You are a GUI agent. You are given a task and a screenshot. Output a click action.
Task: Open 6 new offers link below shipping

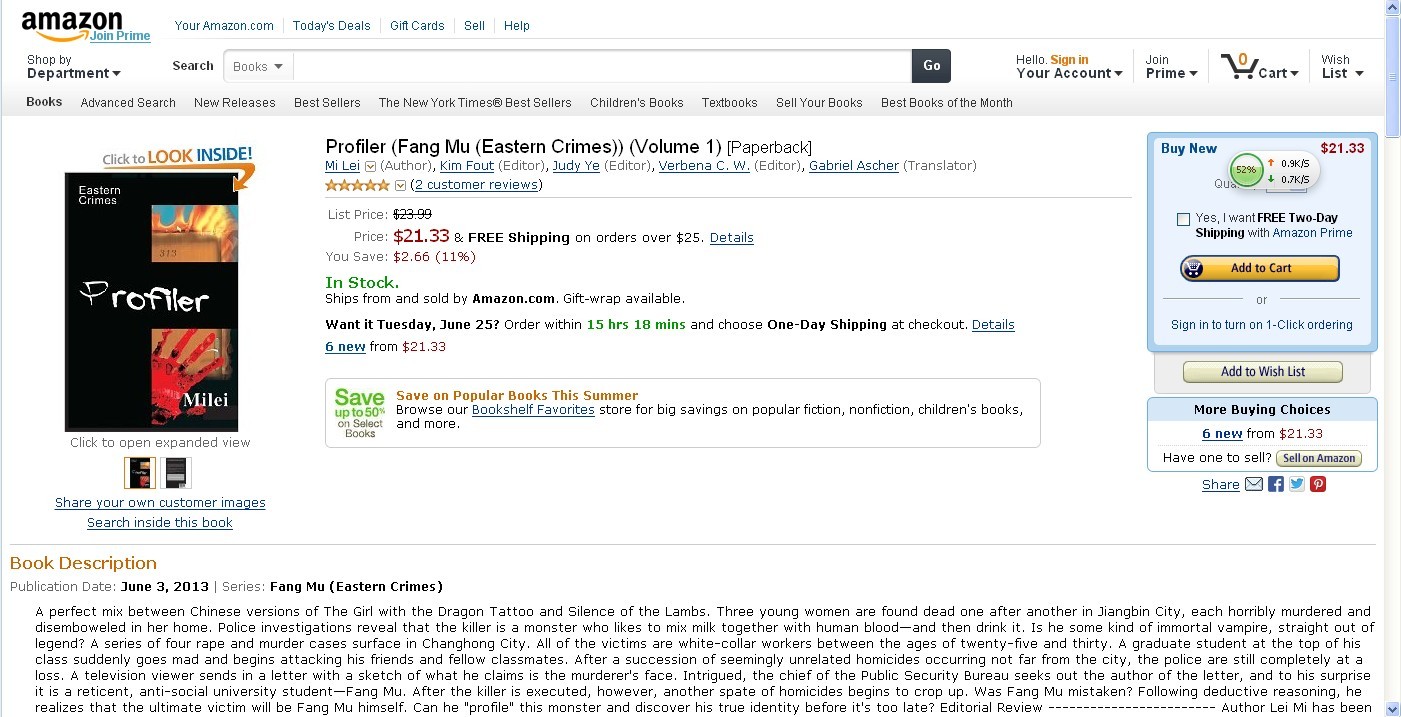(x=345, y=347)
